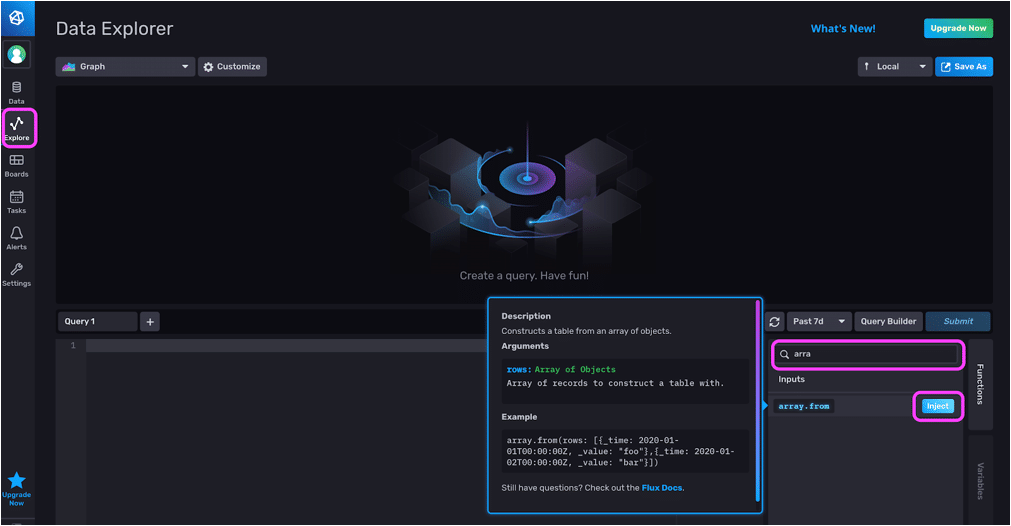Open the Functions side tab

(x=980, y=384)
